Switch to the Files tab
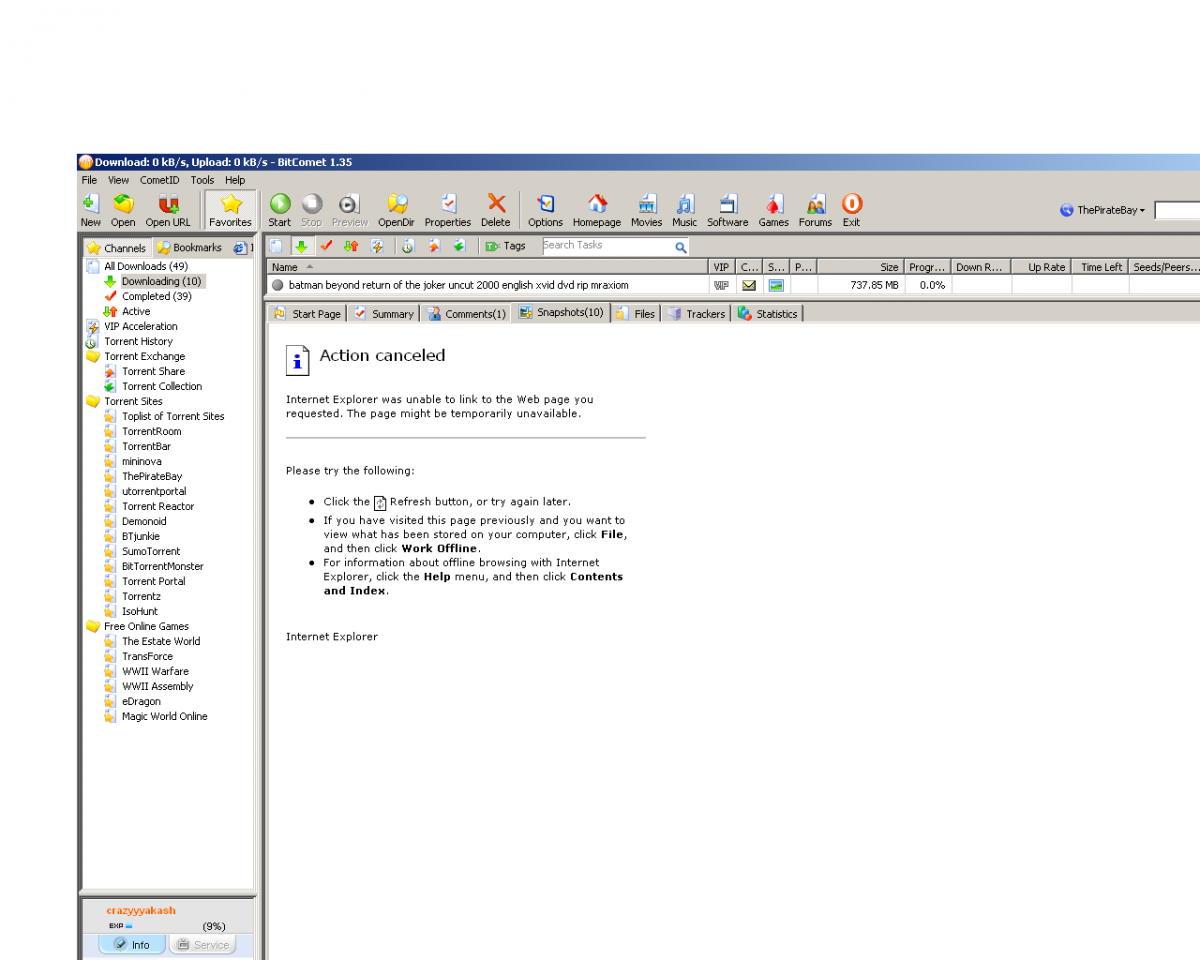Screen dimensions: 1200x960 636,313
